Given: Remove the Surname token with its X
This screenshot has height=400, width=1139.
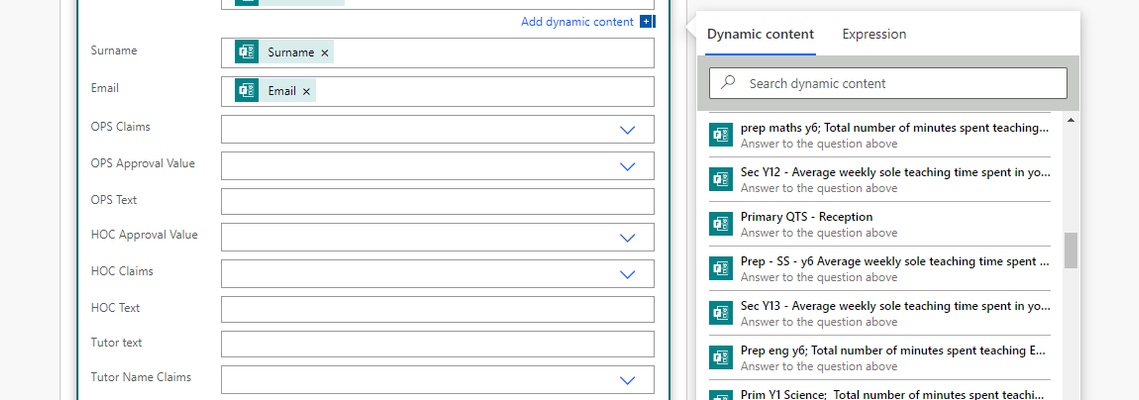Looking at the screenshot, I should coord(325,53).
